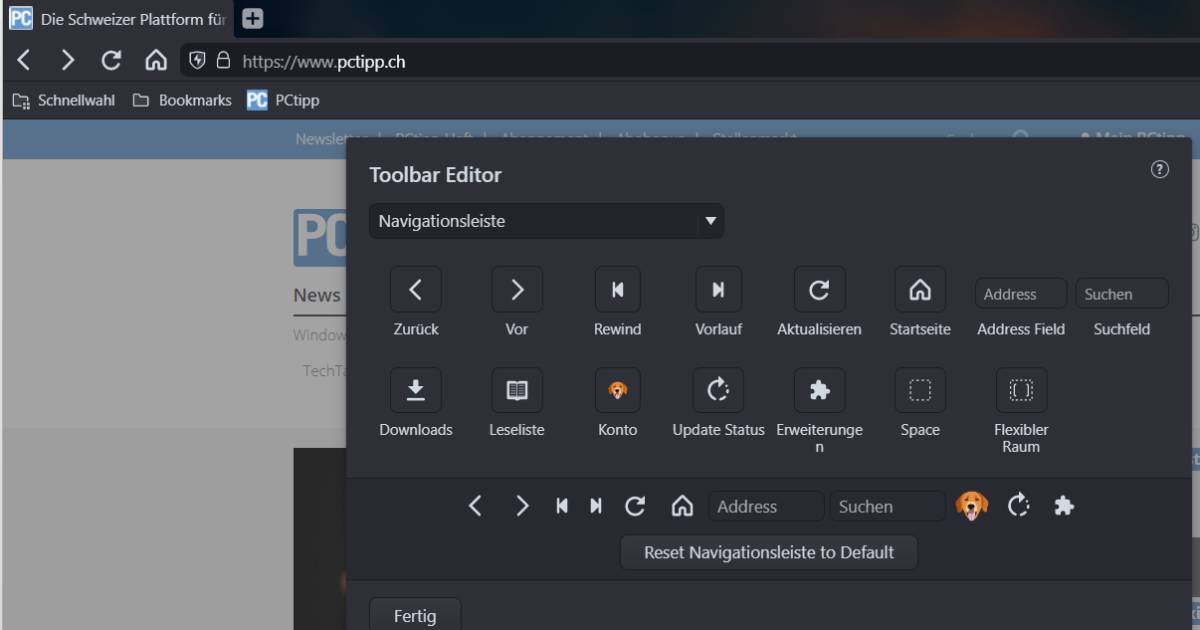Select the Startseite home icon
The height and width of the screenshot is (630, 1200).
coord(920,289)
